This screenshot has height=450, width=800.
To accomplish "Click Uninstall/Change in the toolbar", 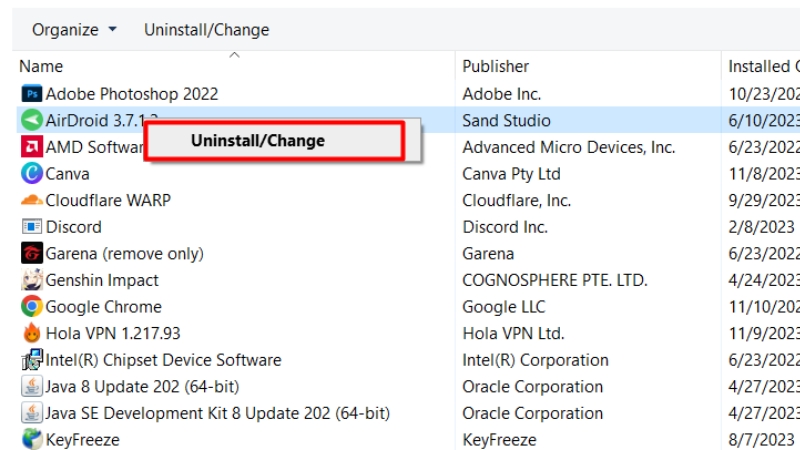I will click(207, 30).
